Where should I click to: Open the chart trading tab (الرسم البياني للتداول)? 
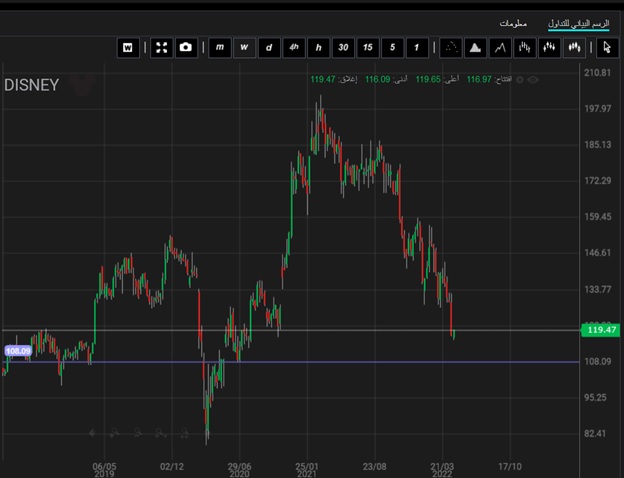578,24
